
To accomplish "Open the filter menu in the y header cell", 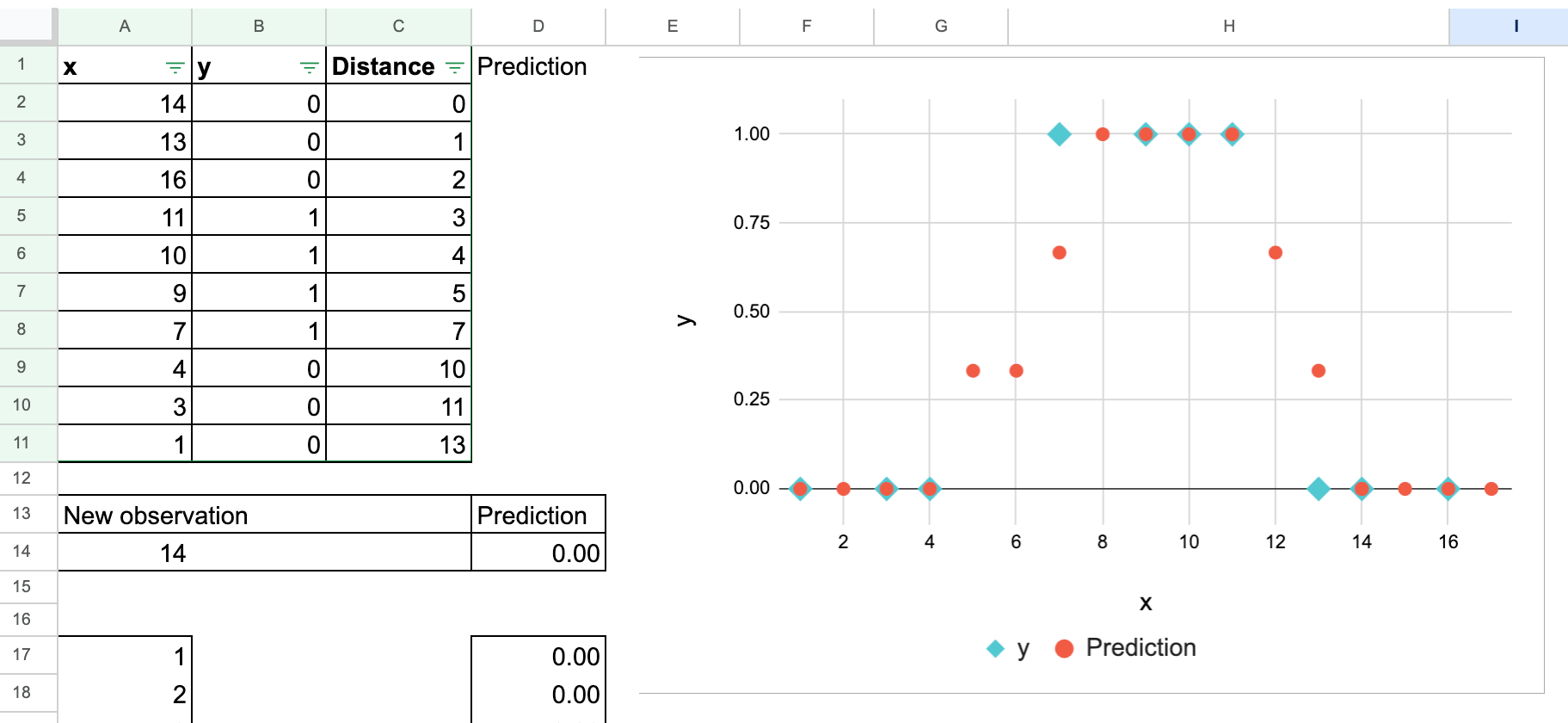I will click(309, 67).
